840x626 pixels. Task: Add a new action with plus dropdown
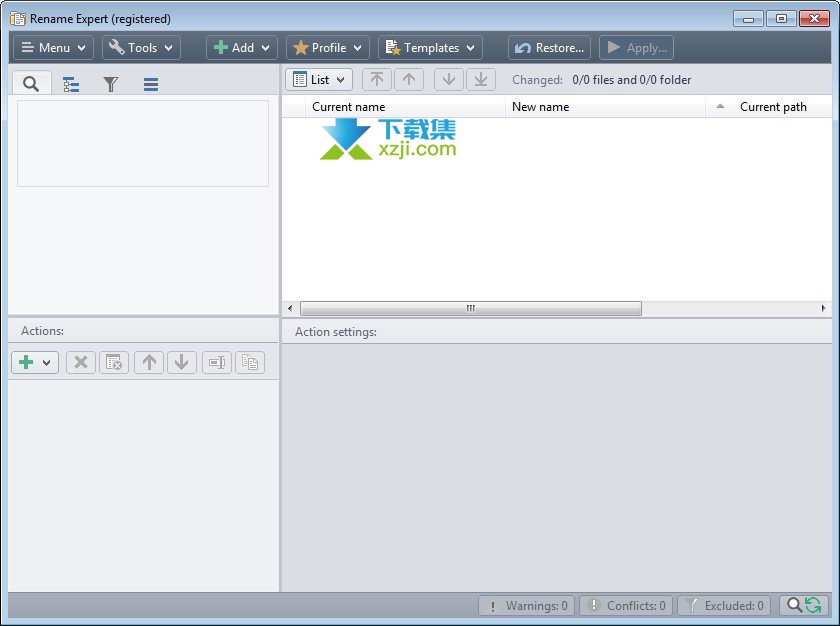click(x=35, y=363)
